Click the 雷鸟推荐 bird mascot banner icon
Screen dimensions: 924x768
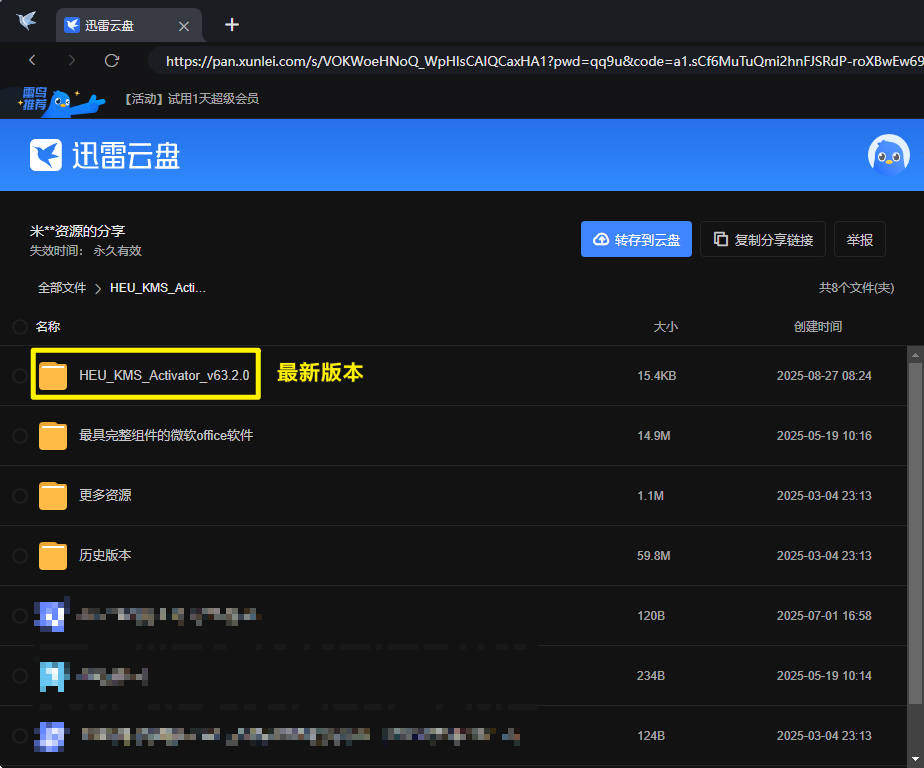pos(61,102)
